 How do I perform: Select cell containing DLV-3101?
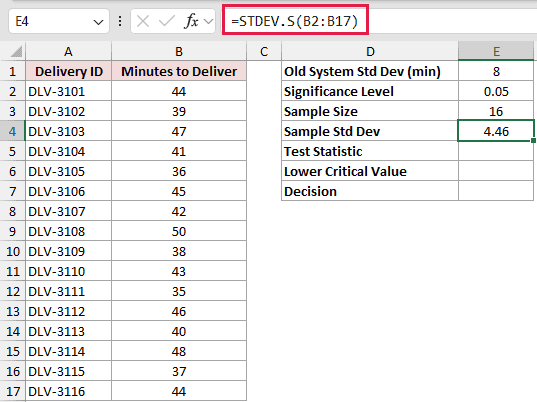click(x=68, y=91)
